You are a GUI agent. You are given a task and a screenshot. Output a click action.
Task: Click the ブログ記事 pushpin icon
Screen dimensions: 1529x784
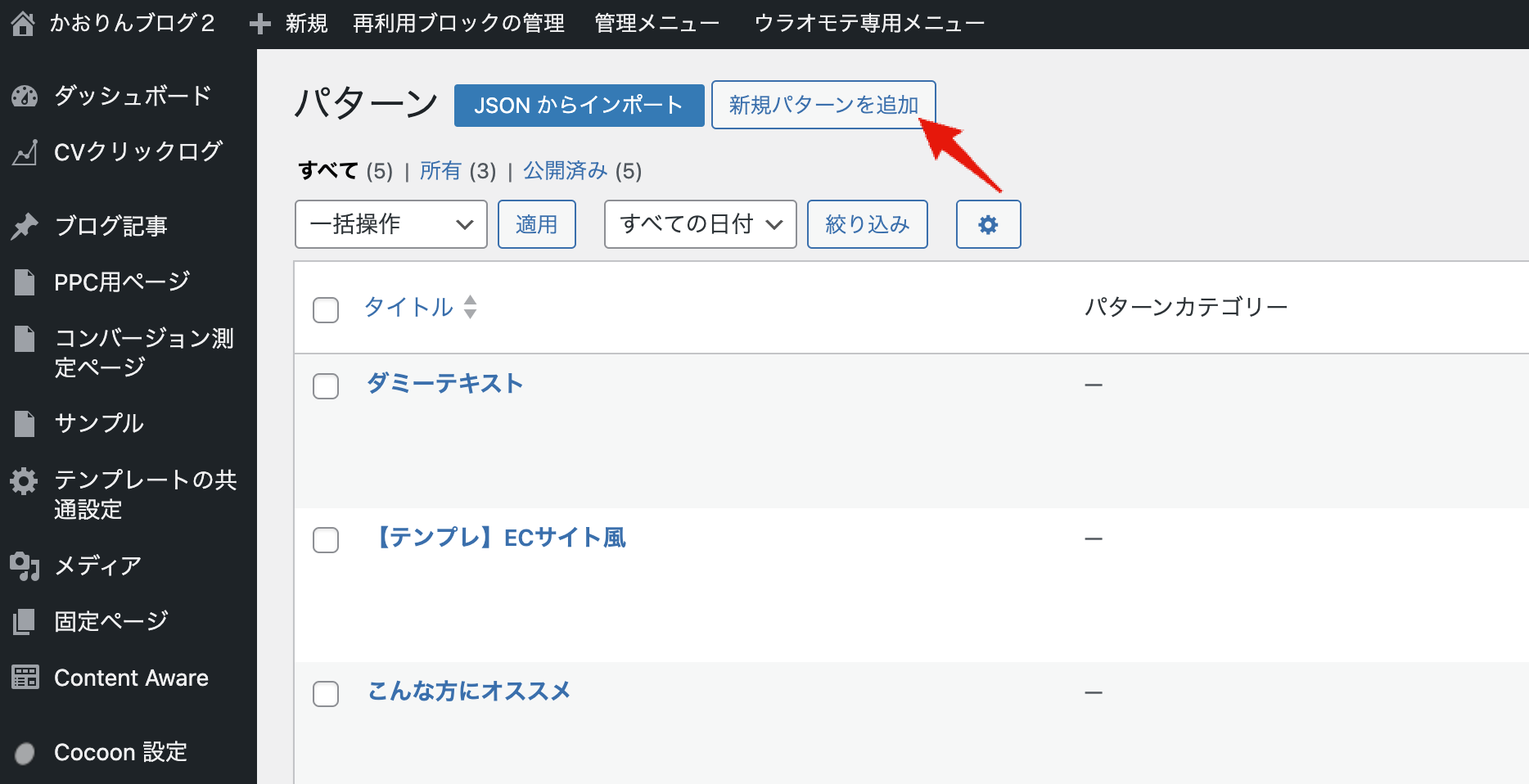pyautogui.click(x=25, y=226)
